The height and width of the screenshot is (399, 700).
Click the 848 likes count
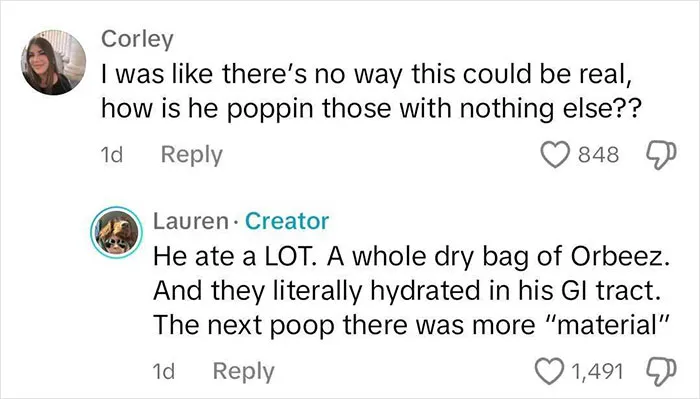pyautogui.click(x=599, y=155)
